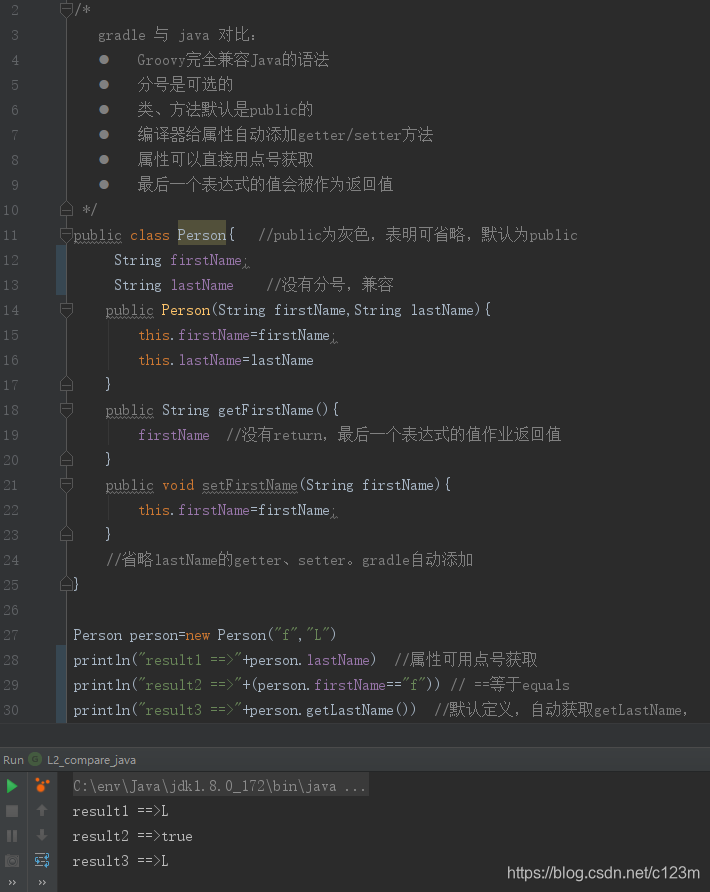Screen dimensions: 710x892
Task: Click the comment "Groovy完全兼容Java的语法" on line 4
Action: coord(233,60)
